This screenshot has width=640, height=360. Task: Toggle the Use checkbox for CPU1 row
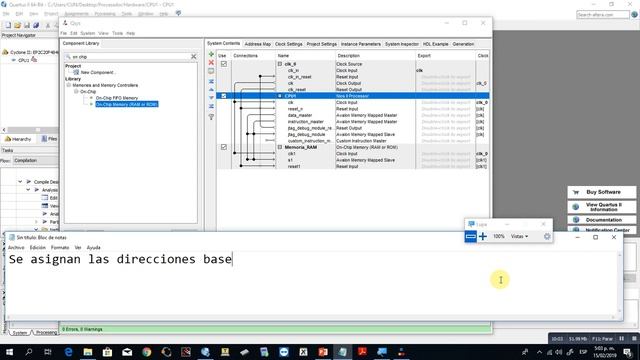[224, 96]
